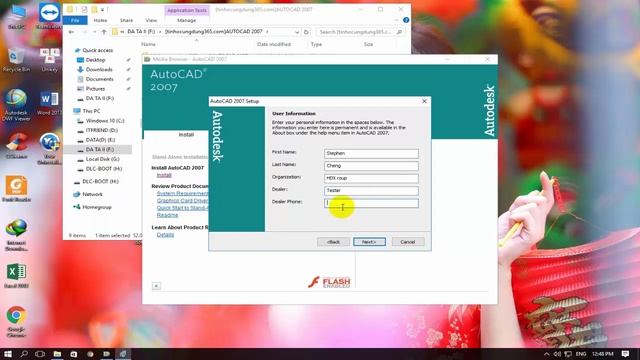This screenshot has height=360, width=640.
Task: Open System Requirements link
Action: pos(182,193)
